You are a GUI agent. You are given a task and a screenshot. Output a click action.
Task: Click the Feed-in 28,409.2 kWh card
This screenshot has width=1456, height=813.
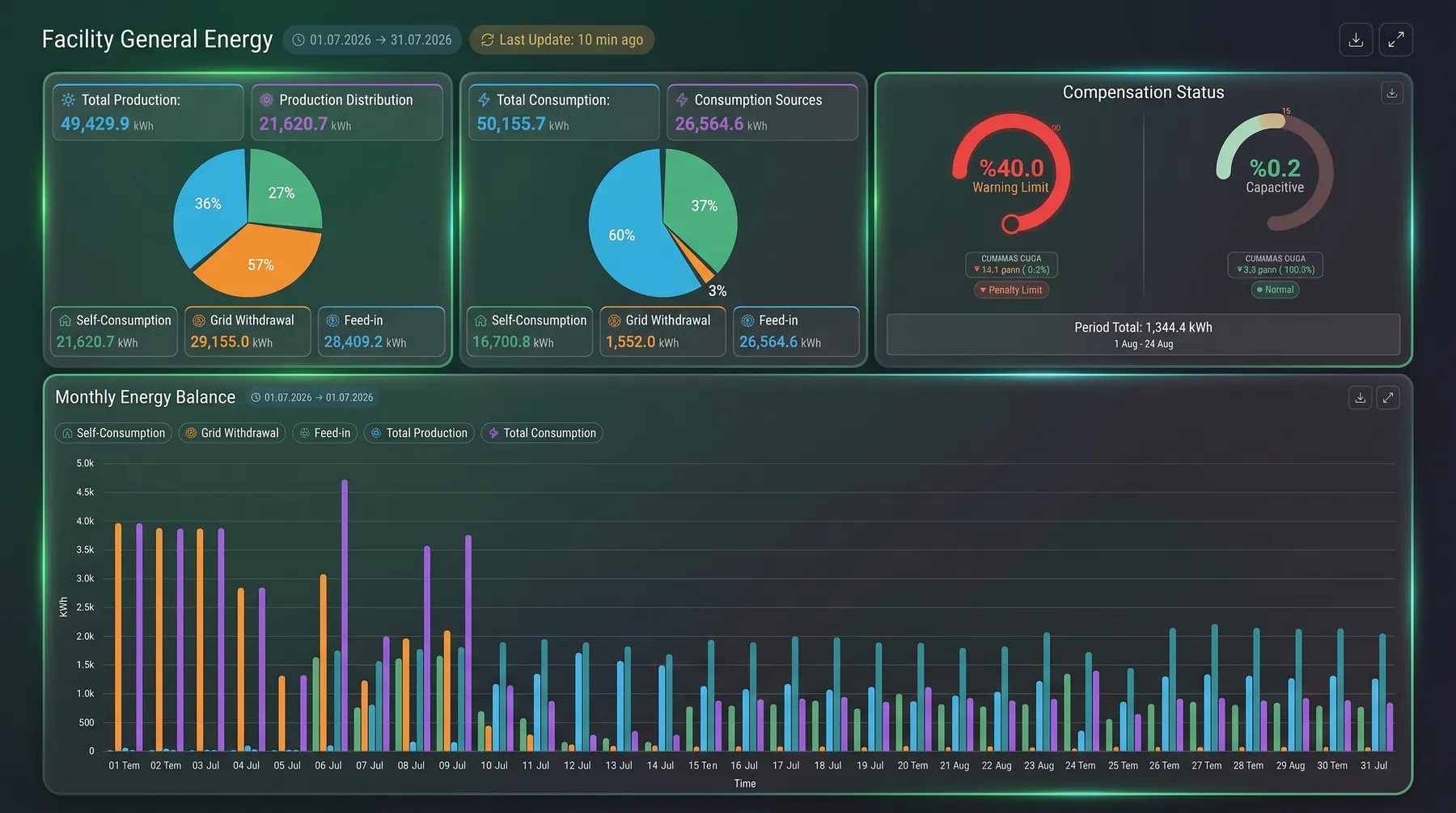tap(382, 331)
